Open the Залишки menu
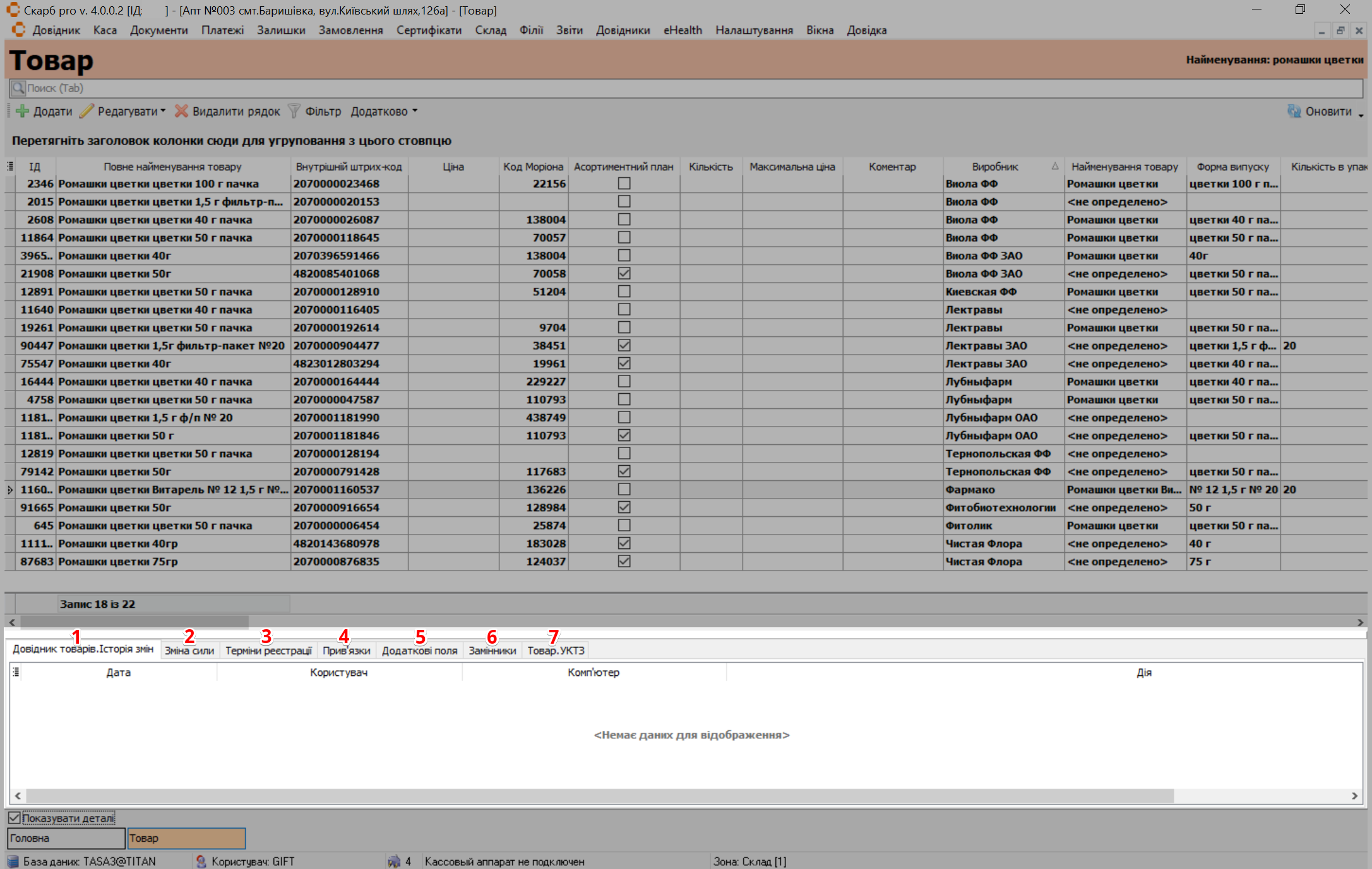The width and height of the screenshot is (1372, 869). 281,30
